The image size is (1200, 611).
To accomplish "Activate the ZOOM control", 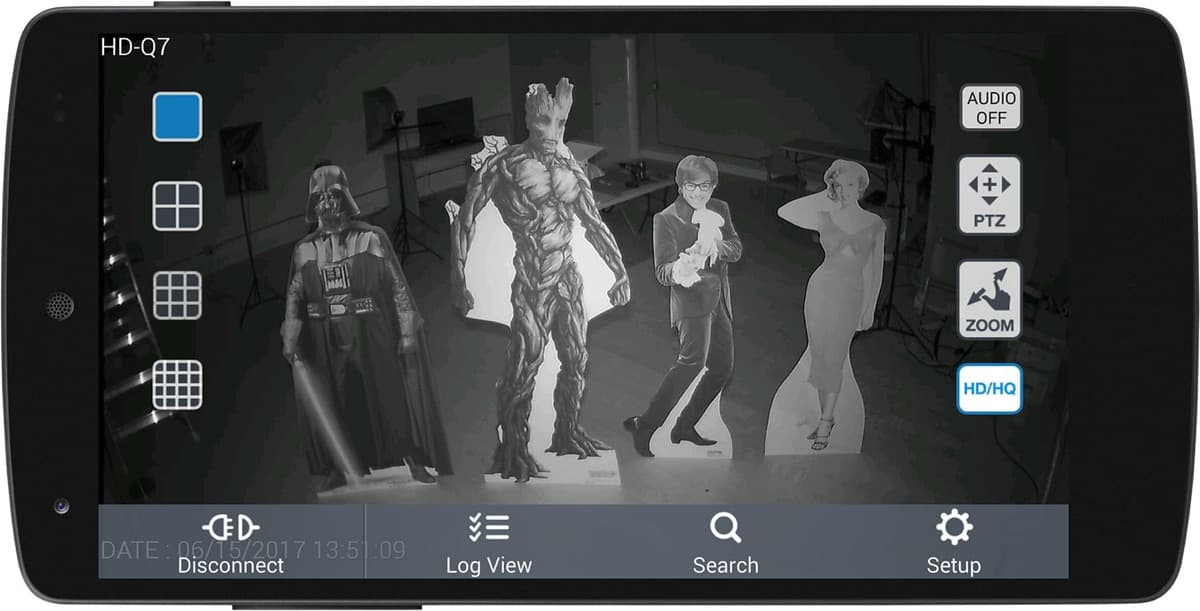I will 989,300.
